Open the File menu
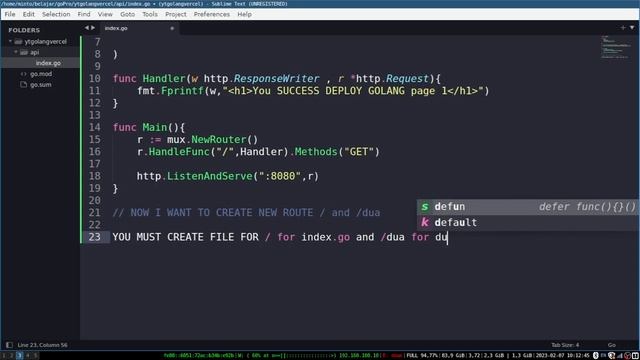 [10, 14]
